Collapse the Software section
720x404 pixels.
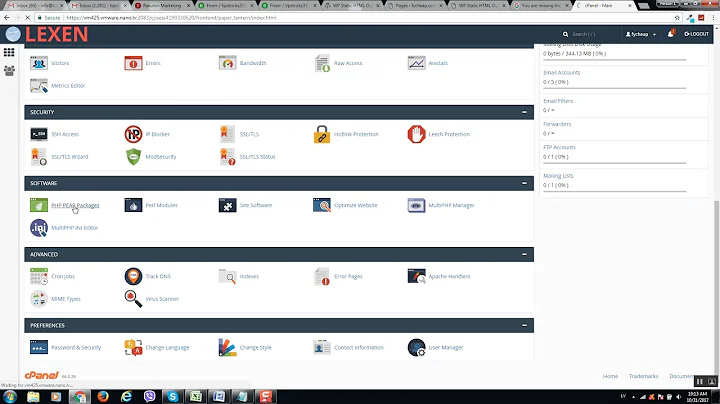(x=524, y=183)
